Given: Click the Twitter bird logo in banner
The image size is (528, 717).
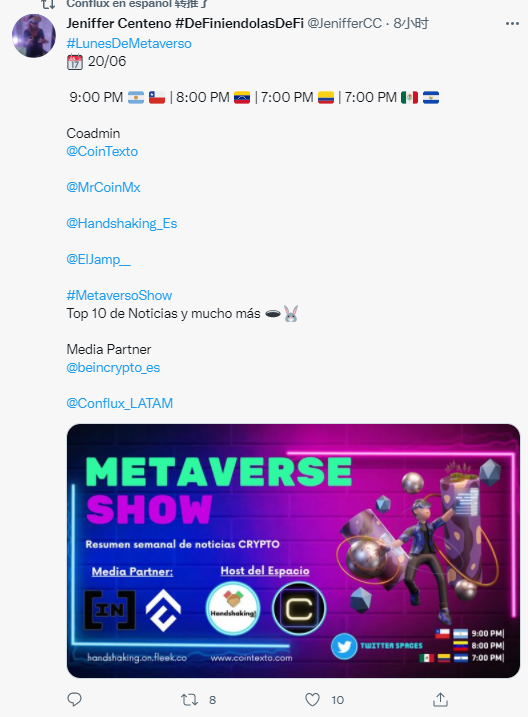Looking at the screenshot, I should click(344, 646).
